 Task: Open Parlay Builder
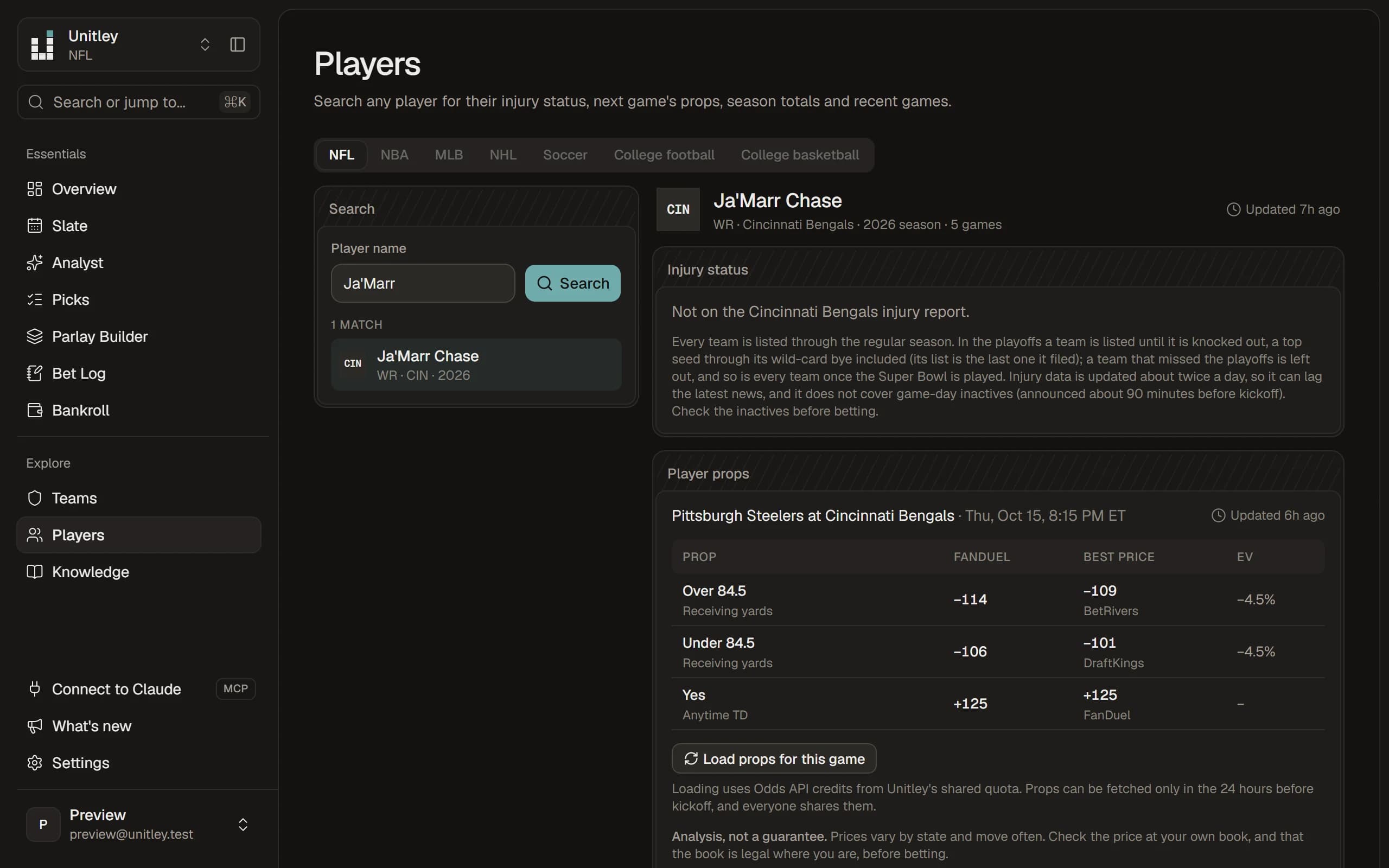pyautogui.click(x=139, y=336)
